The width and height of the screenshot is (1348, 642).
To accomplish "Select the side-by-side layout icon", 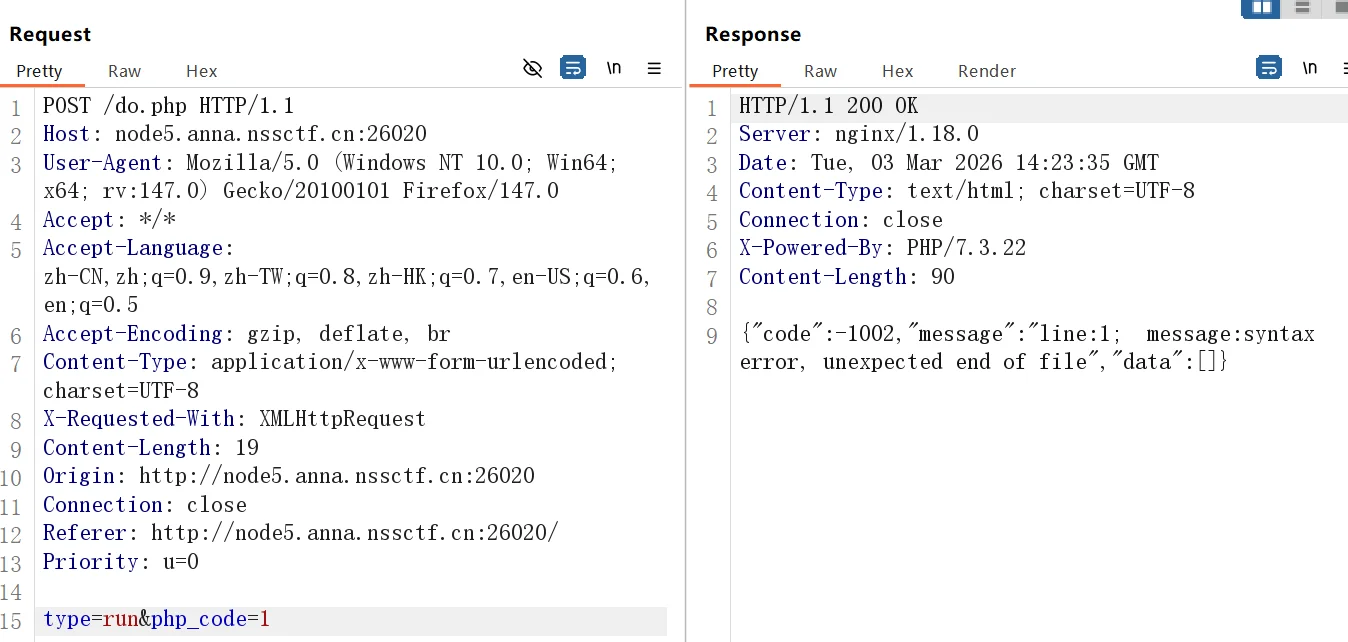I will tap(1262, 8).
